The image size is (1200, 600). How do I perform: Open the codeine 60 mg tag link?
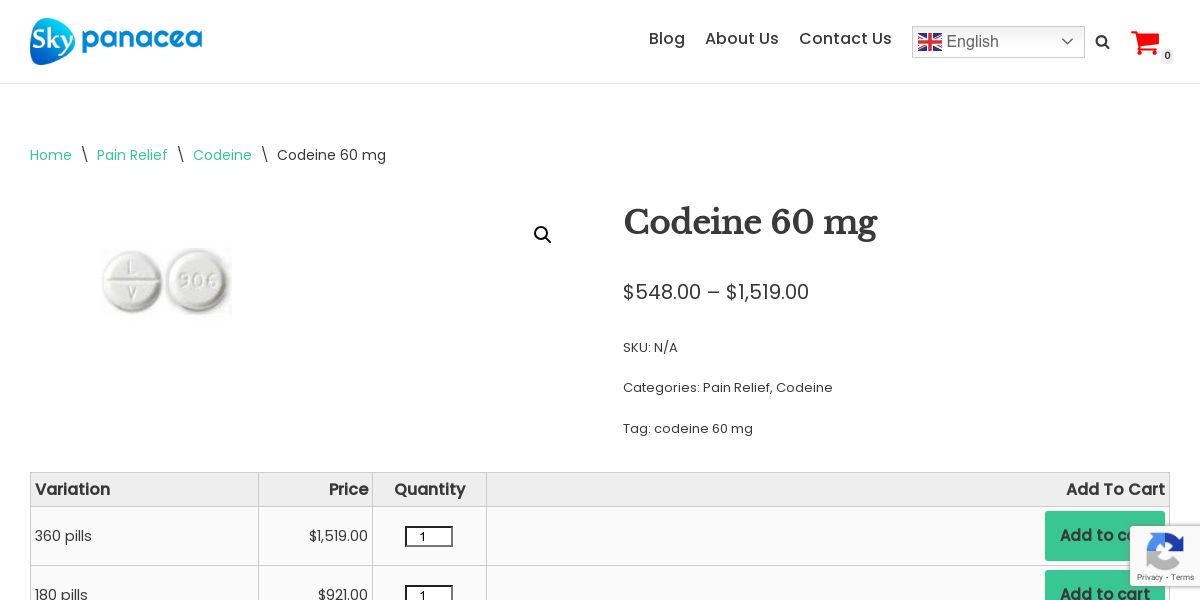pyautogui.click(x=703, y=429)
